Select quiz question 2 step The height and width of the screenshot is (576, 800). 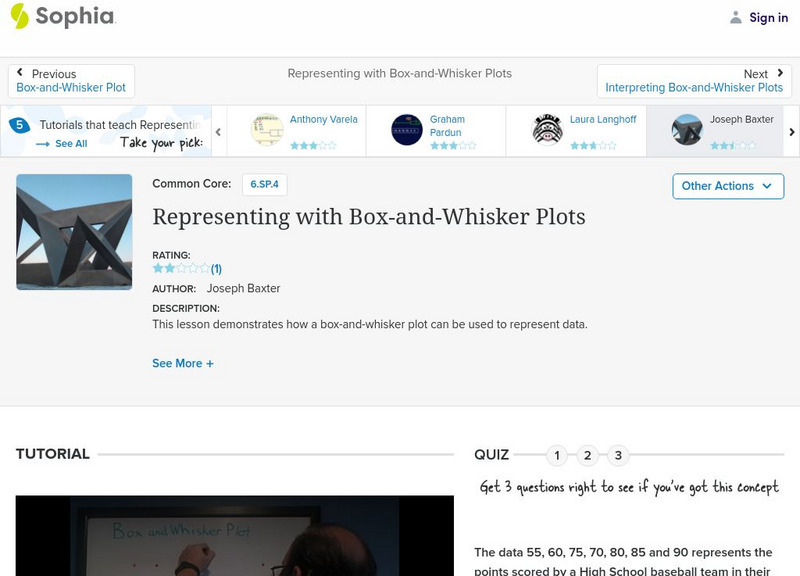[x=588, y=455]
